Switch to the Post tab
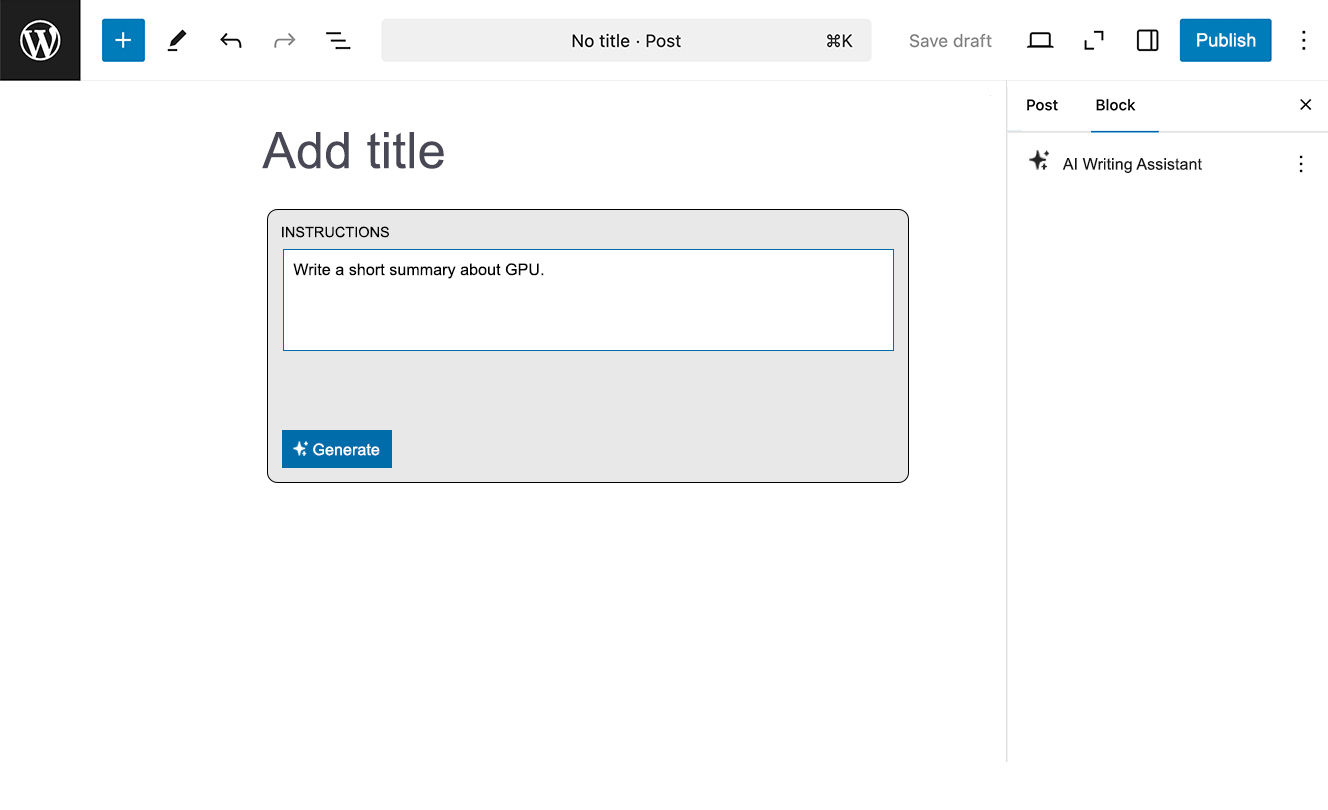The width and height of the screenshot is (1328, 810). coord(1041,105)
